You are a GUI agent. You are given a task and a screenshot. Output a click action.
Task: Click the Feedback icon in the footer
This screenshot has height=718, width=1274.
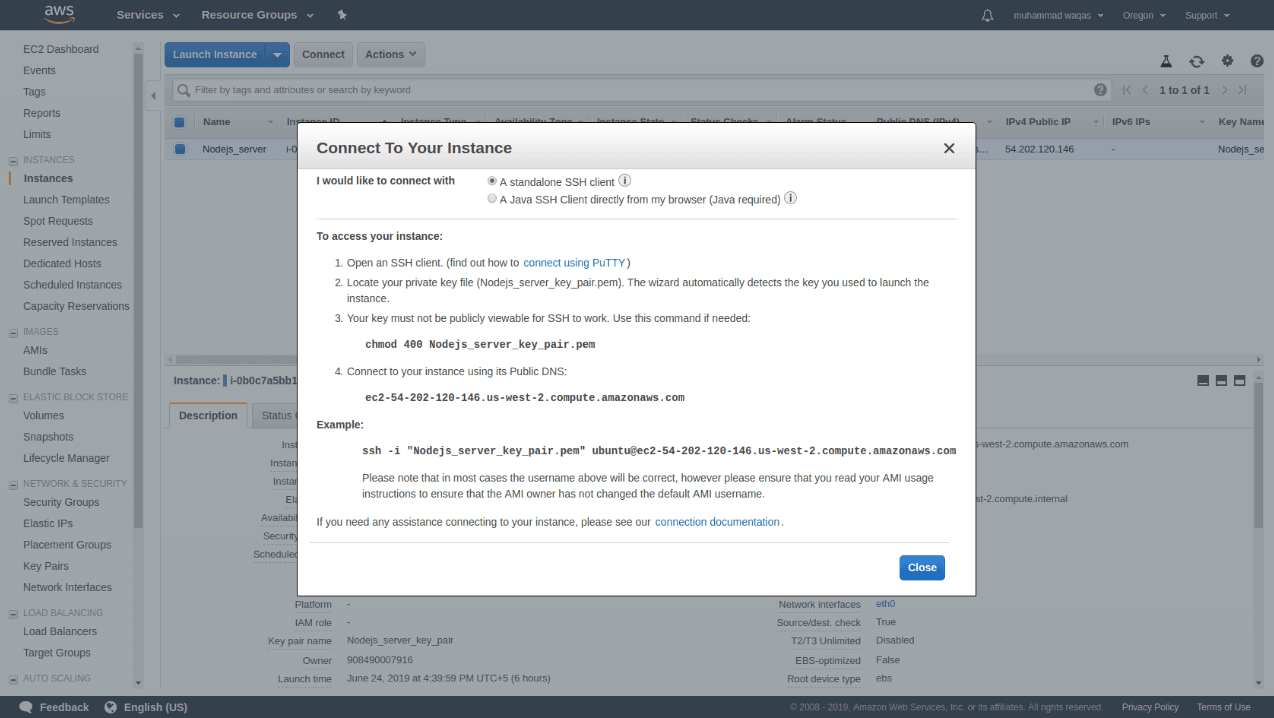point(24,706)
